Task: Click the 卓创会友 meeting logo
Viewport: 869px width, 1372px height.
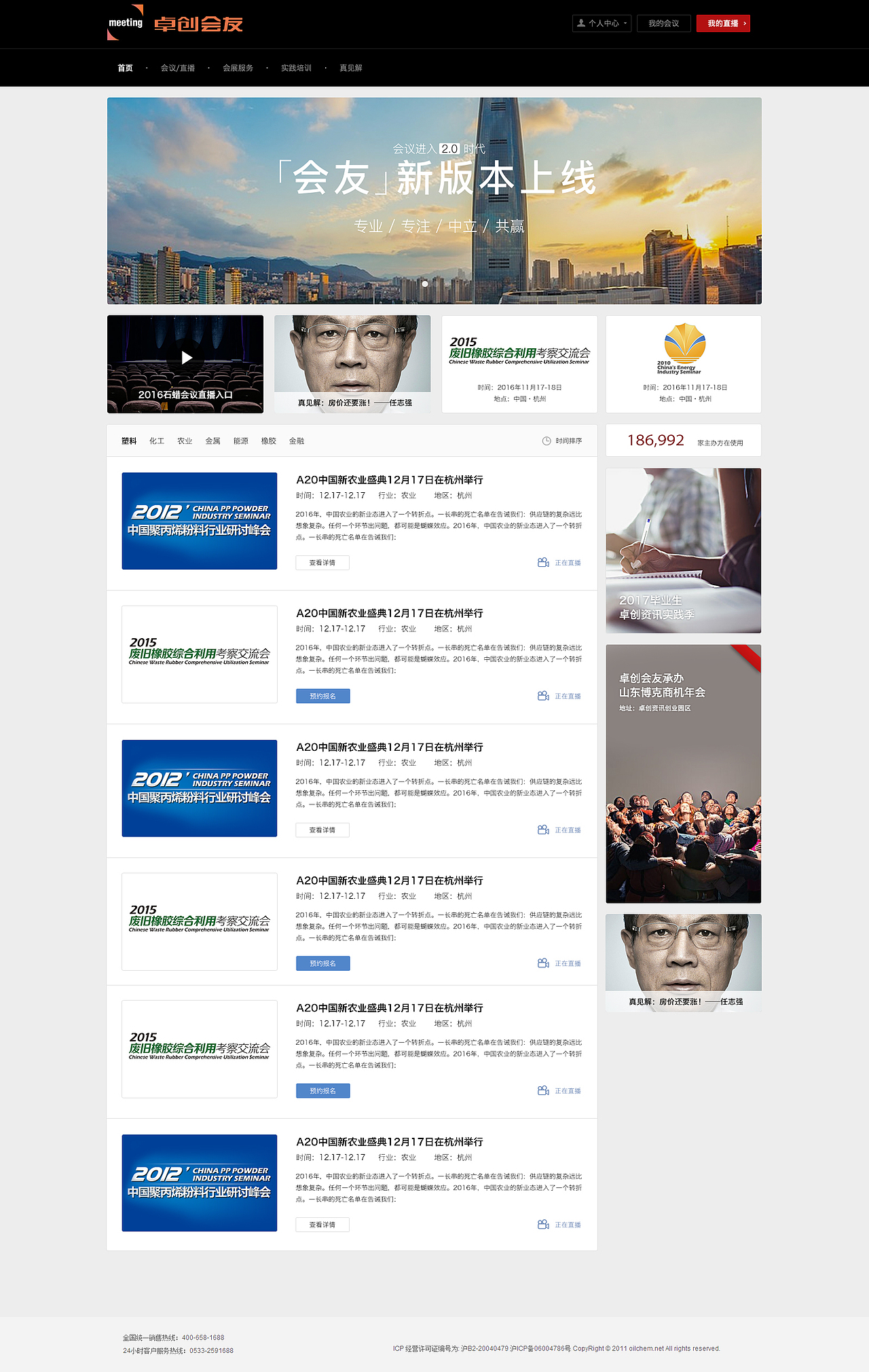Action: tap(175, 23)
